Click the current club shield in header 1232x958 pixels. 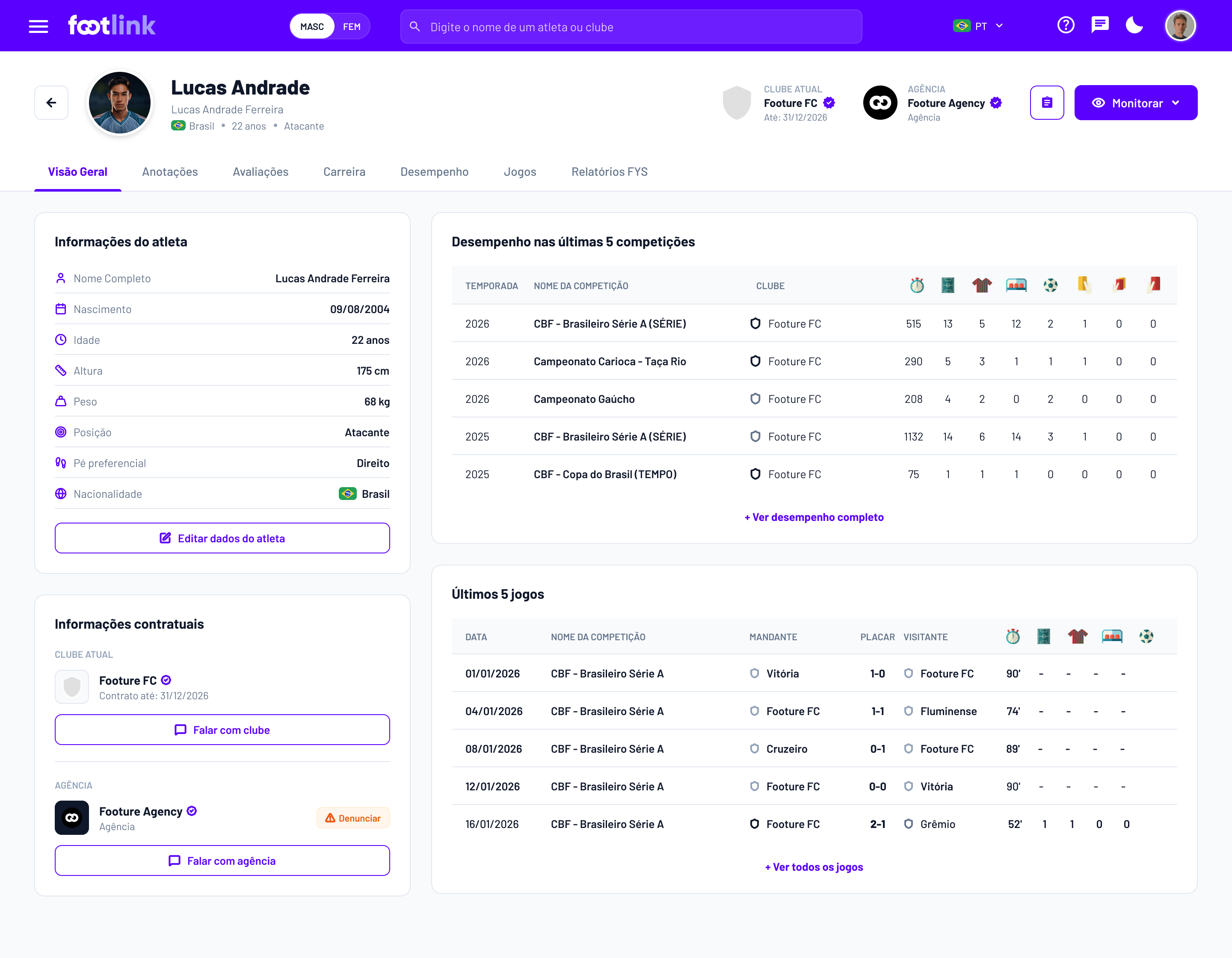tap(737, 103)
